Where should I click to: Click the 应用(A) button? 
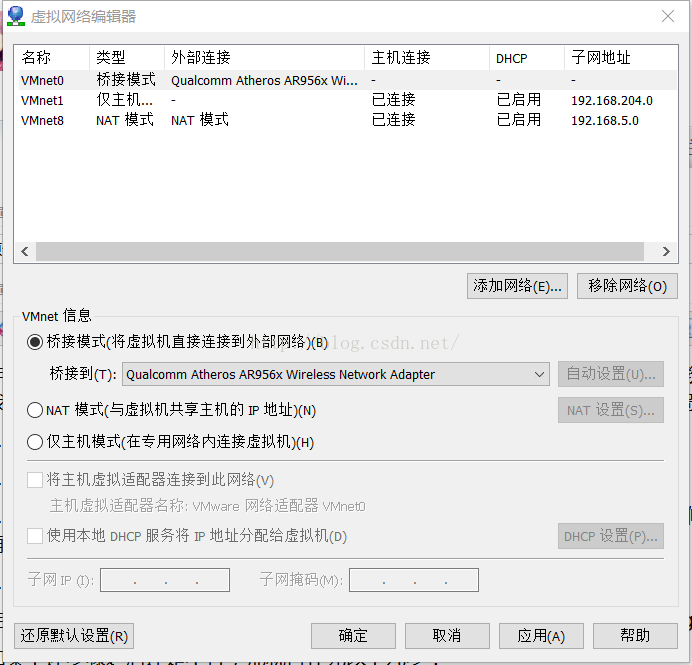(x=541, y=636)
